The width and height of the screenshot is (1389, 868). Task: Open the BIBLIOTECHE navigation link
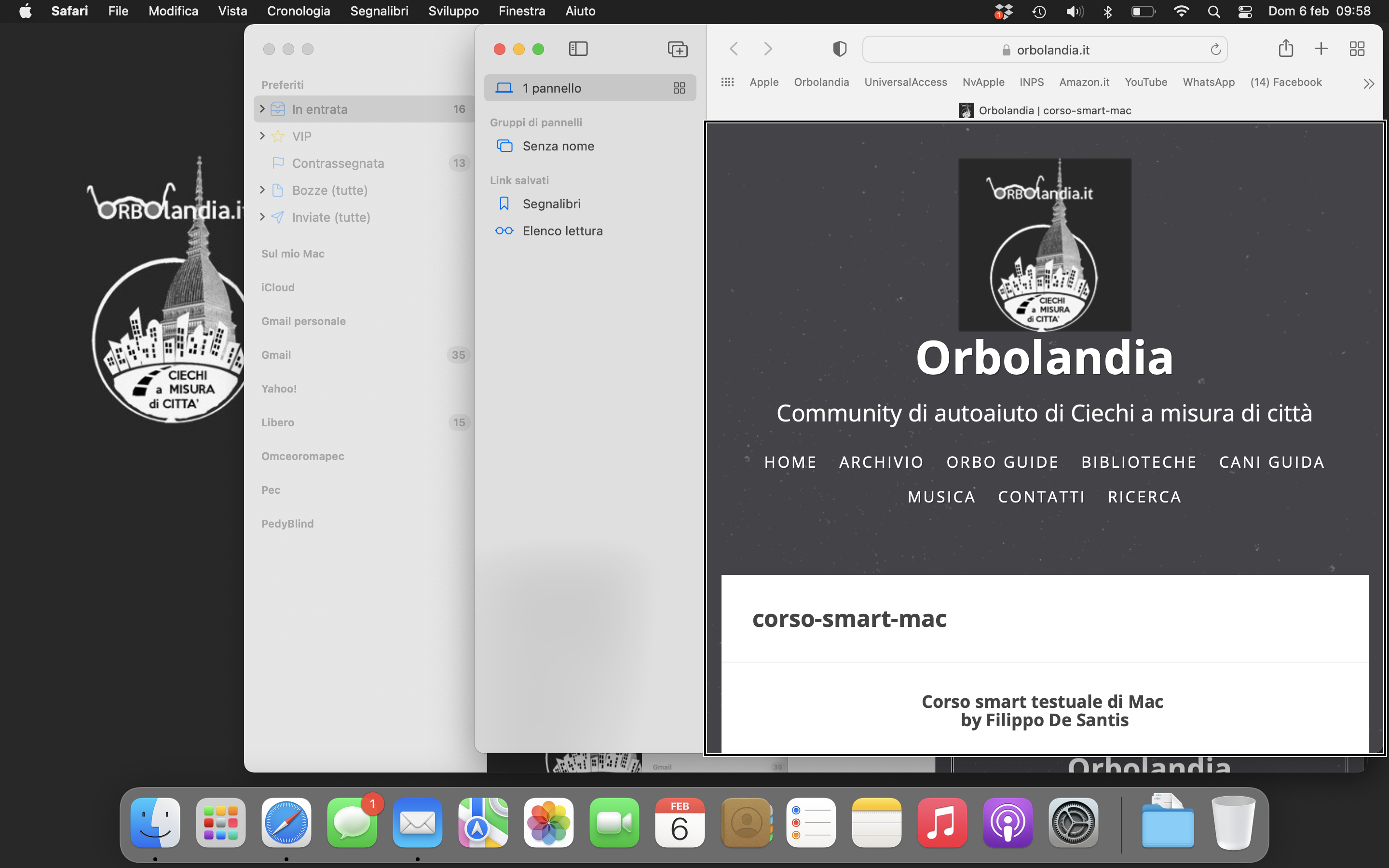1139,462
